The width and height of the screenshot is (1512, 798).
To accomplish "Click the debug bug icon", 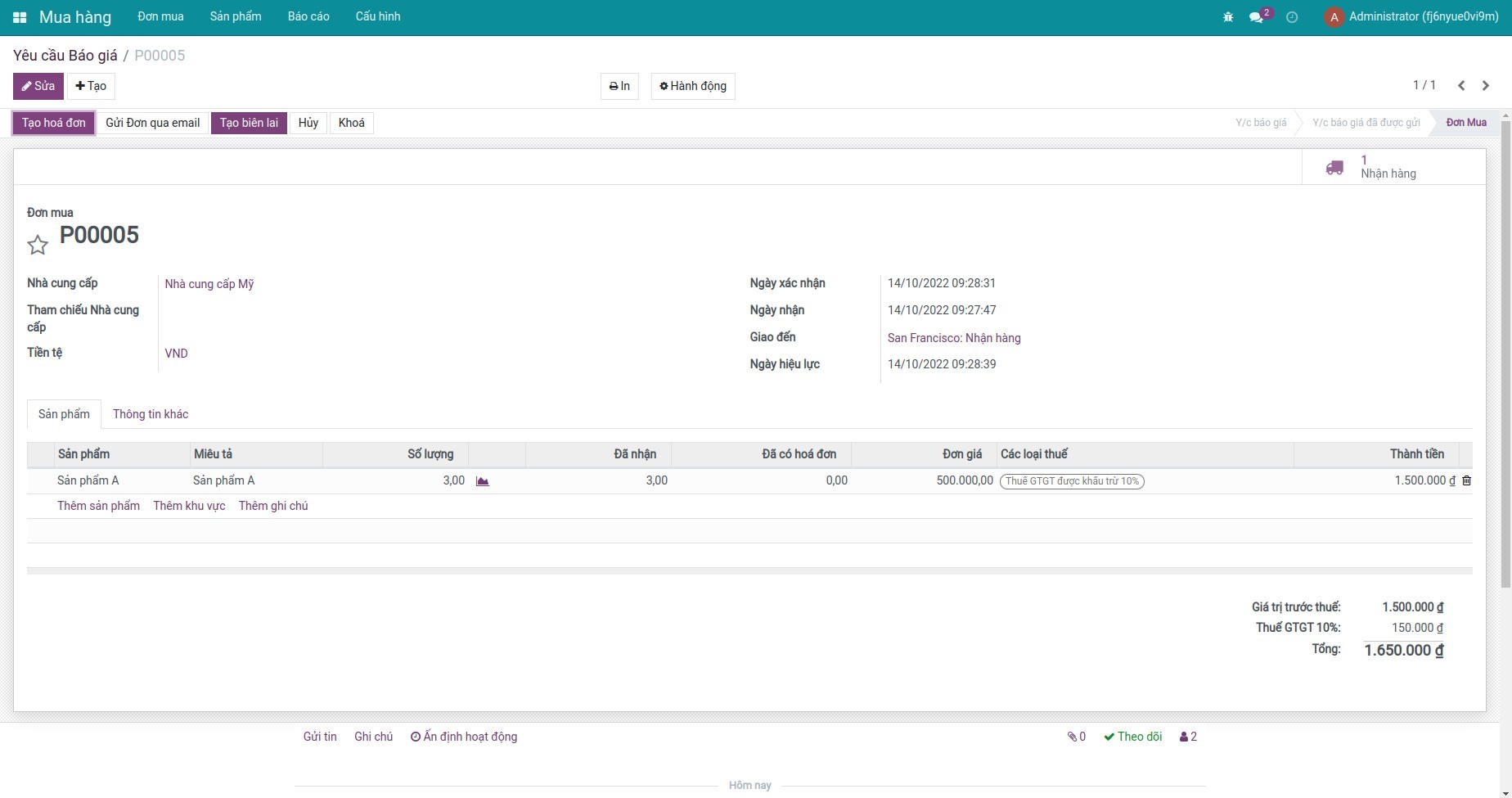I will pos(1227,17).
